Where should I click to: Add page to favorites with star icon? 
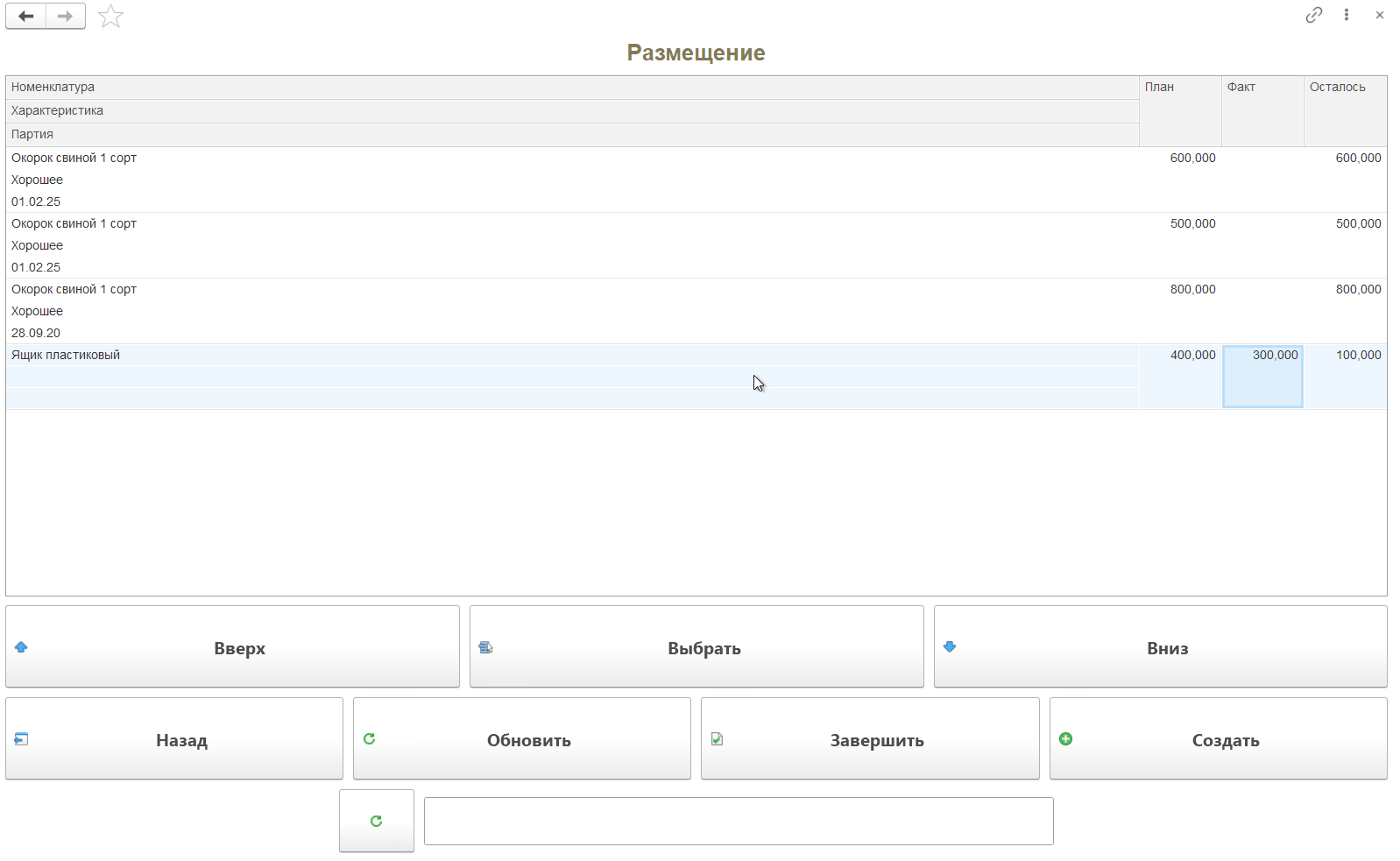(x=110, y=16)
